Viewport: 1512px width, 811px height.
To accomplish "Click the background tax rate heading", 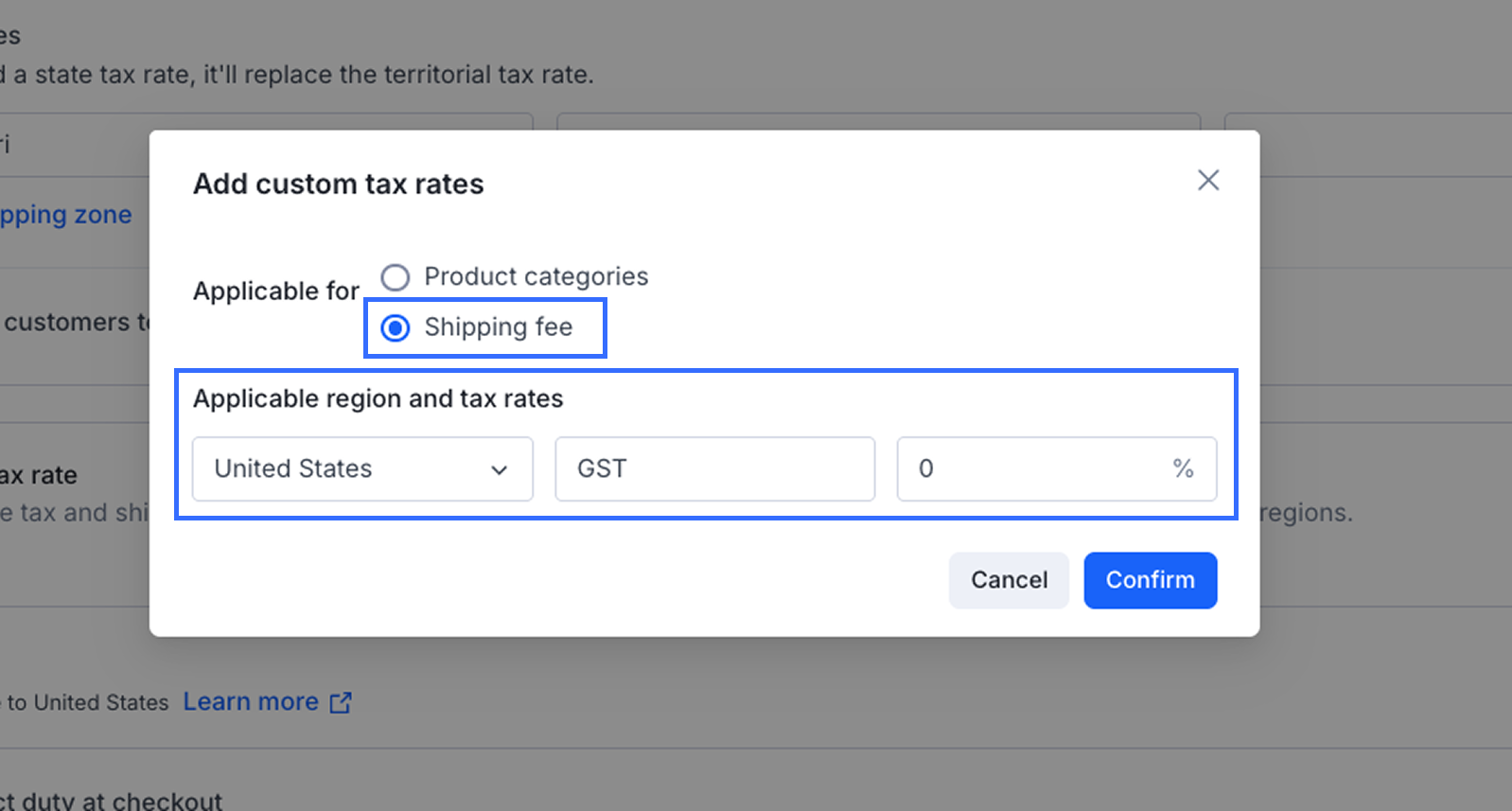I will pos(39,475).
